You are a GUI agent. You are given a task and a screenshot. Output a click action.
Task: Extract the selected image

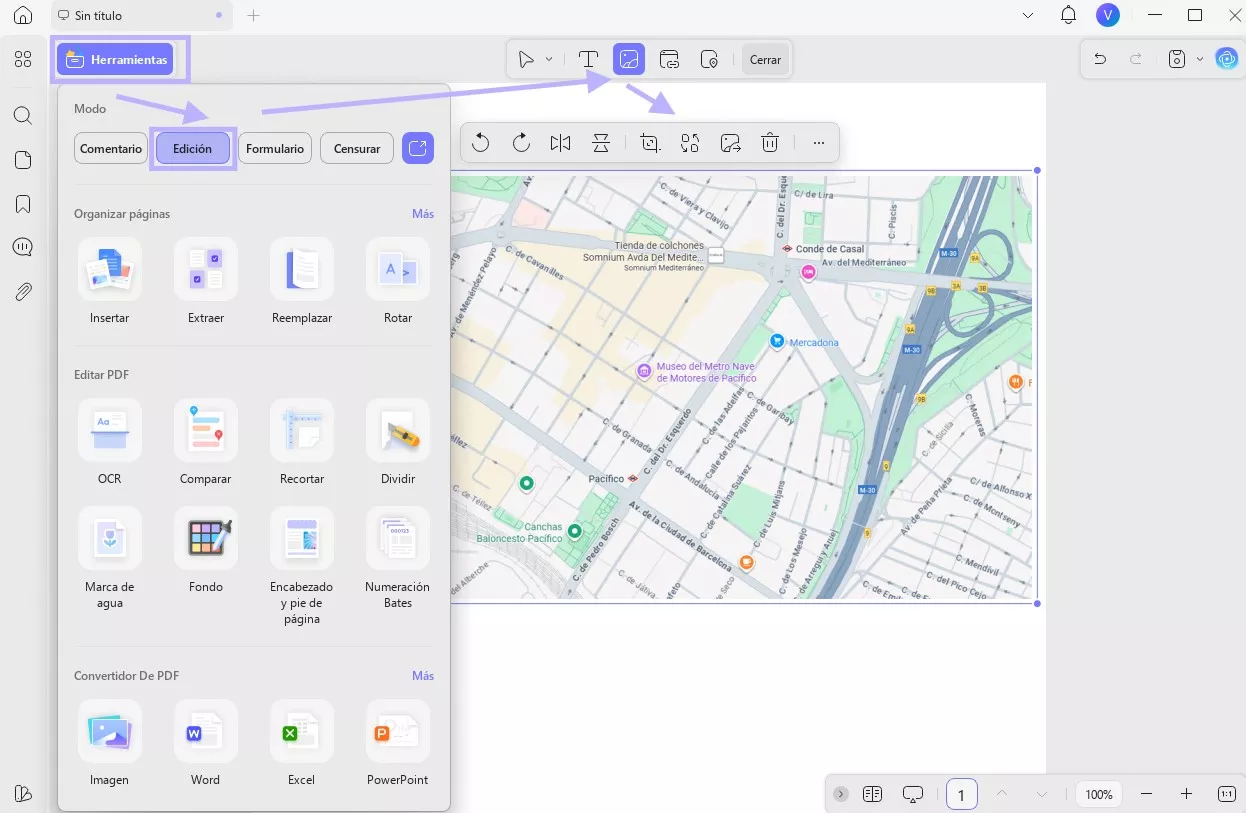point(730,143)
